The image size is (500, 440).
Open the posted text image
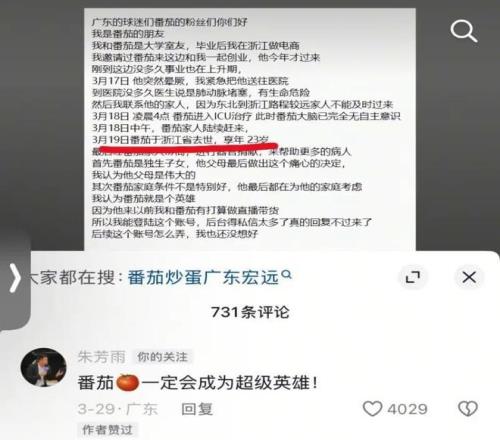(x=250, y=129)
